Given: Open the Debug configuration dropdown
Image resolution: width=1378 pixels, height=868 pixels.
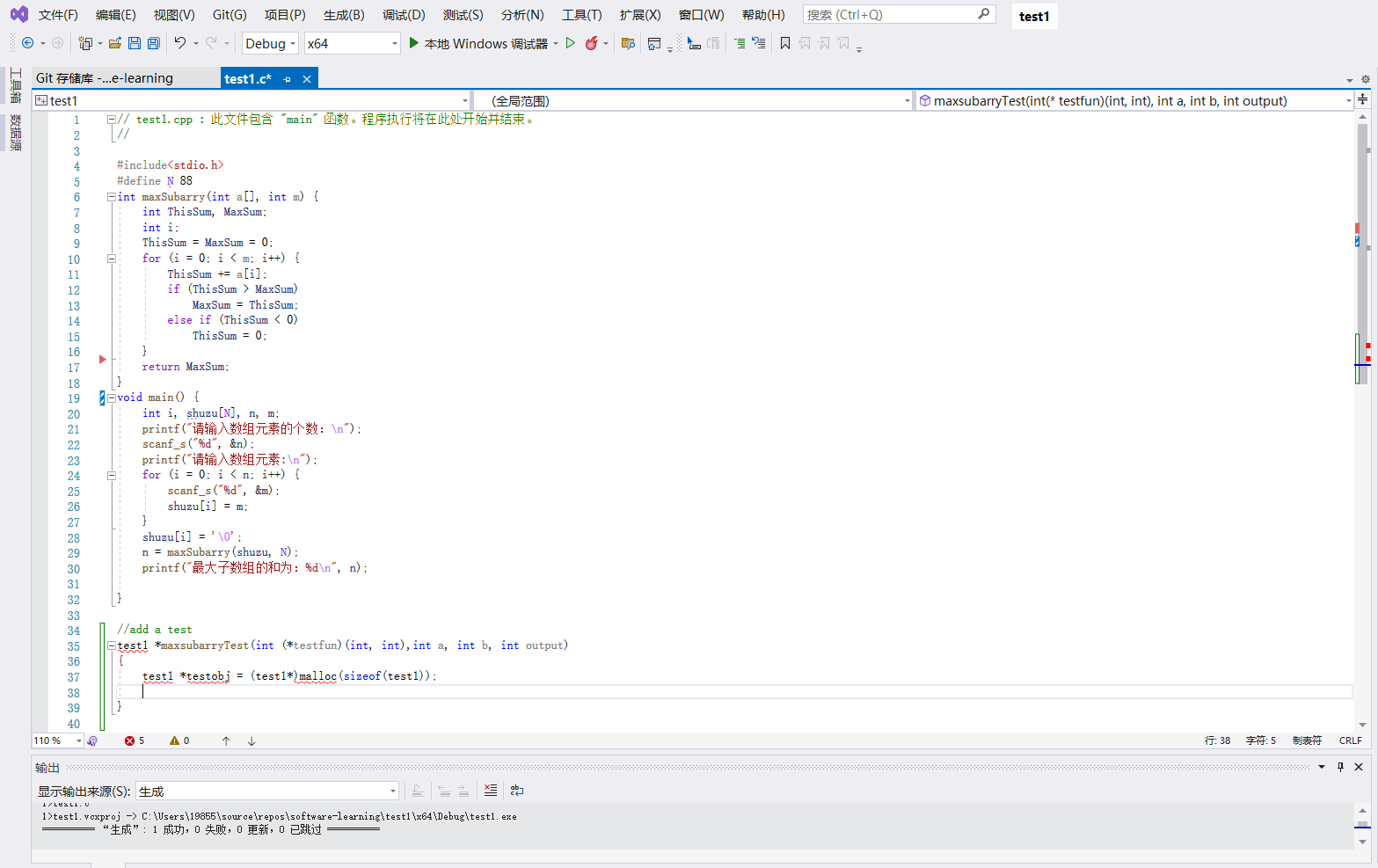Looking at the screenshot, I should point(270,43).
